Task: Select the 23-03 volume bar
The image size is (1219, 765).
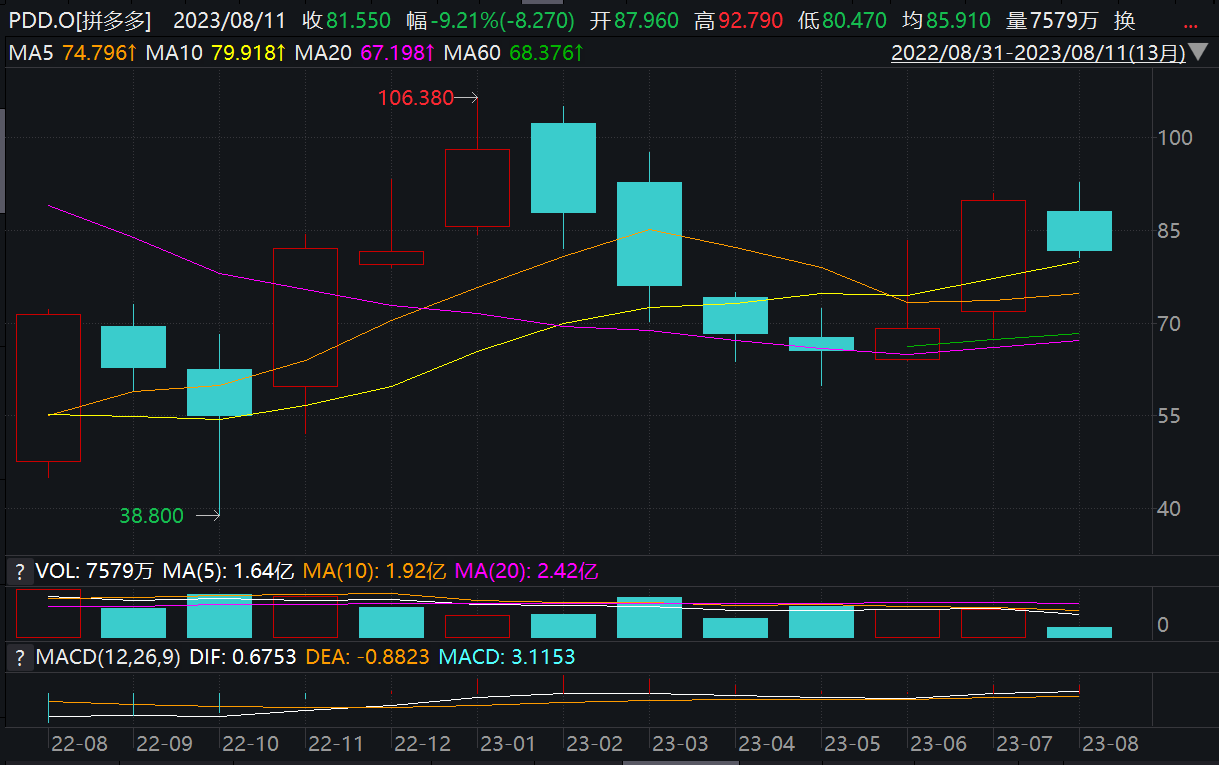Action: click(649, 617)
